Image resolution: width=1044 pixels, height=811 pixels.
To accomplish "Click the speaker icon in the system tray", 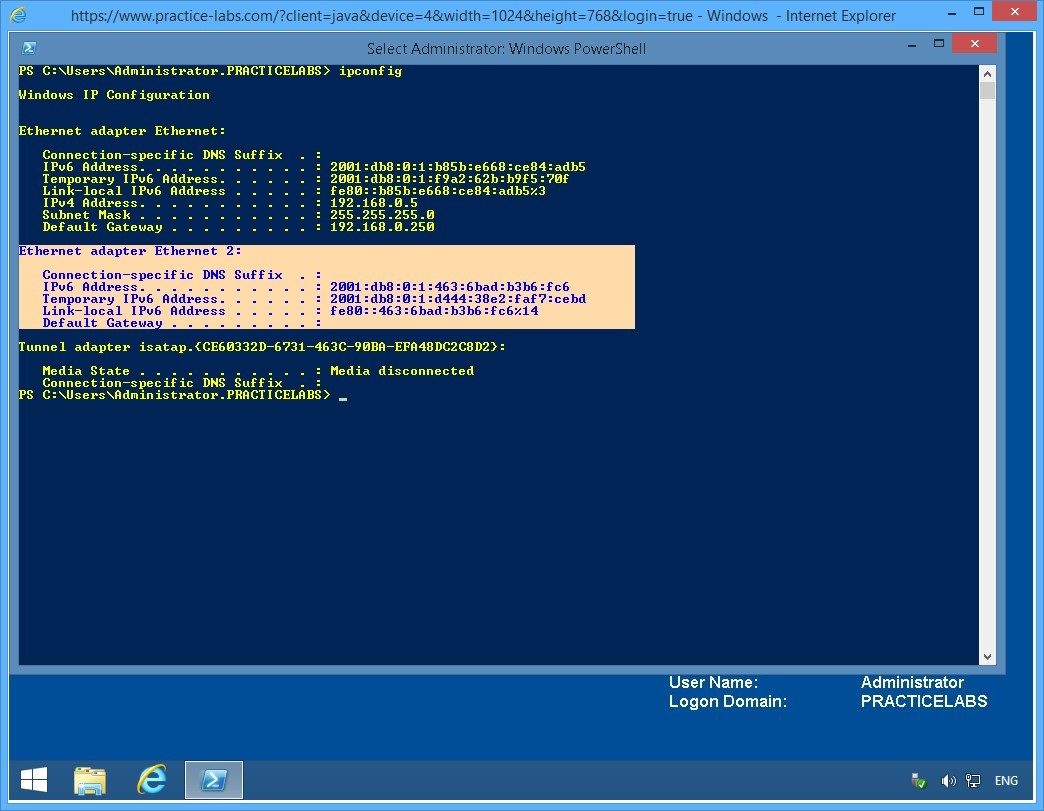I will [x=948, y=780].
